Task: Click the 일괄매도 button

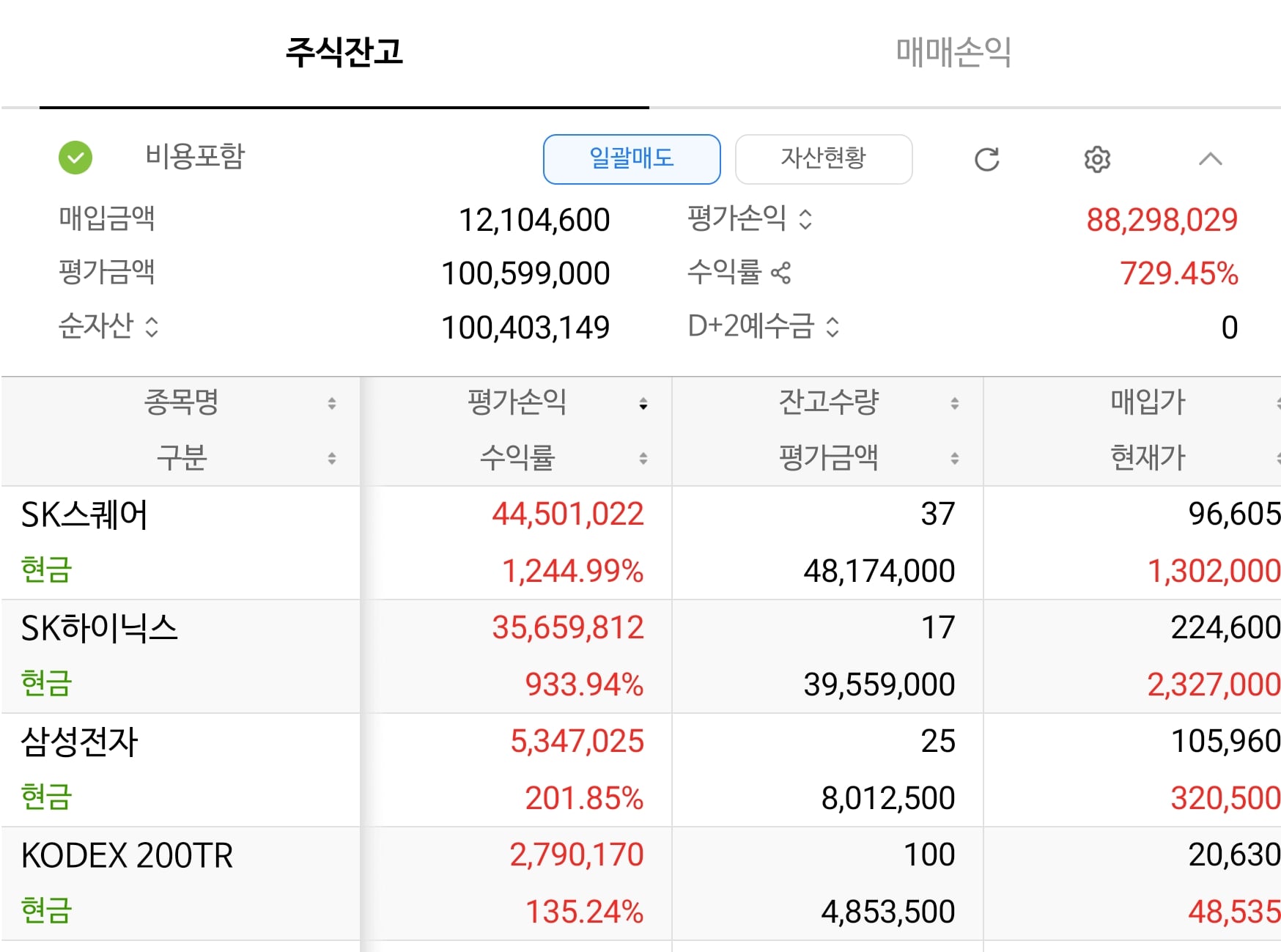Action: [632, 159]
